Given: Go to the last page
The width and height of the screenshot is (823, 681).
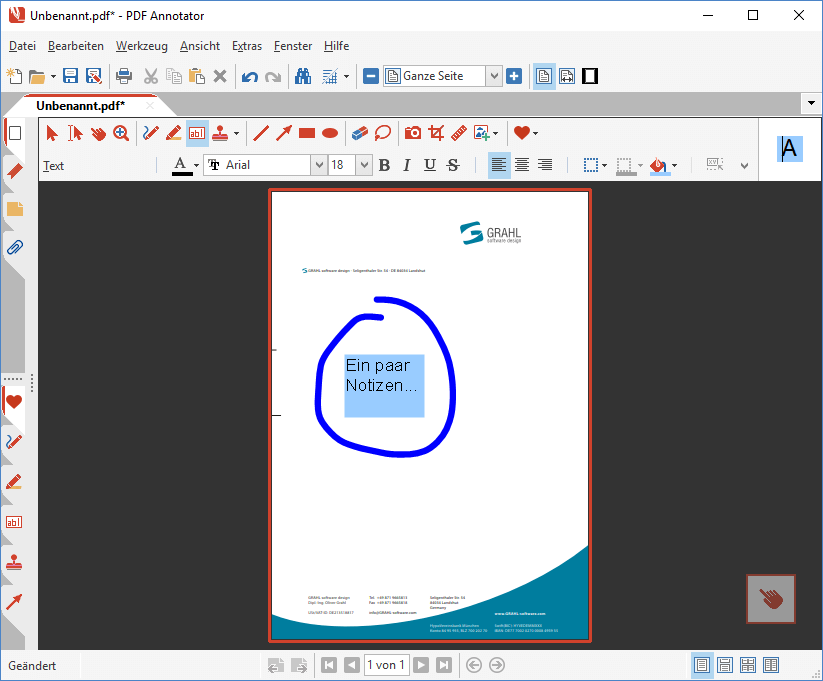Looking at the screenshot, I should click(444, 665).
